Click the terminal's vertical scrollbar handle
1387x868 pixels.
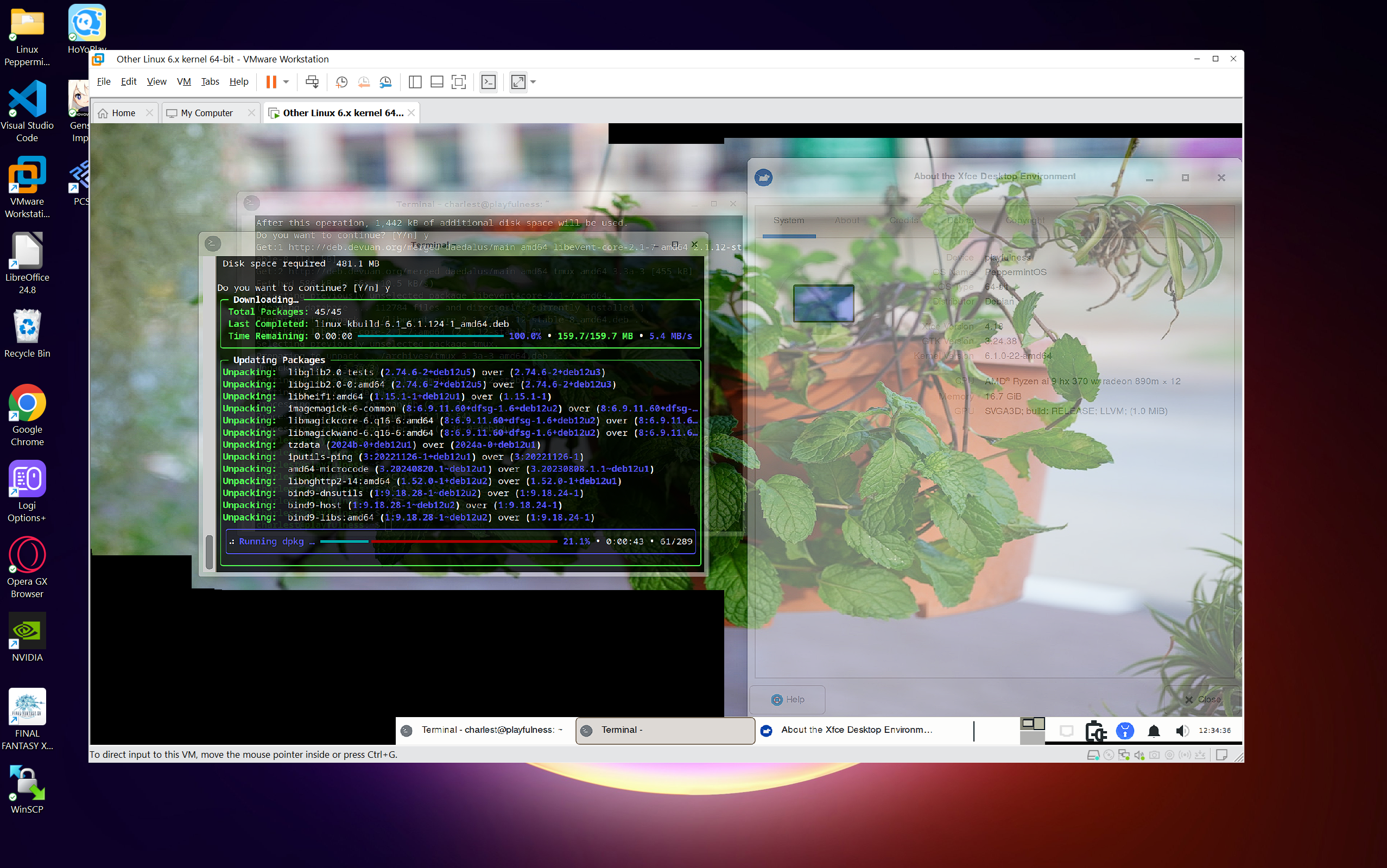[x=210, y=552]
